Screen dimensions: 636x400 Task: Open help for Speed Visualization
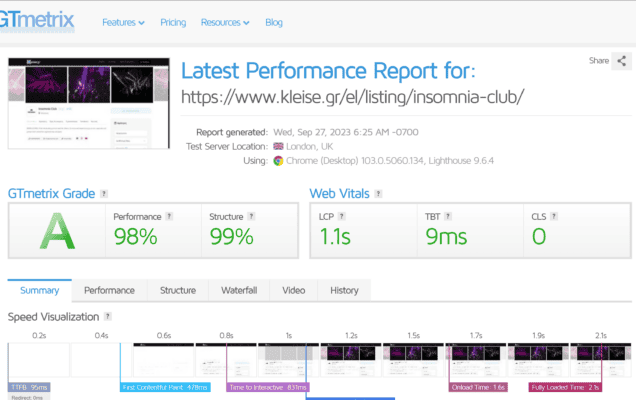coord(107,316)
